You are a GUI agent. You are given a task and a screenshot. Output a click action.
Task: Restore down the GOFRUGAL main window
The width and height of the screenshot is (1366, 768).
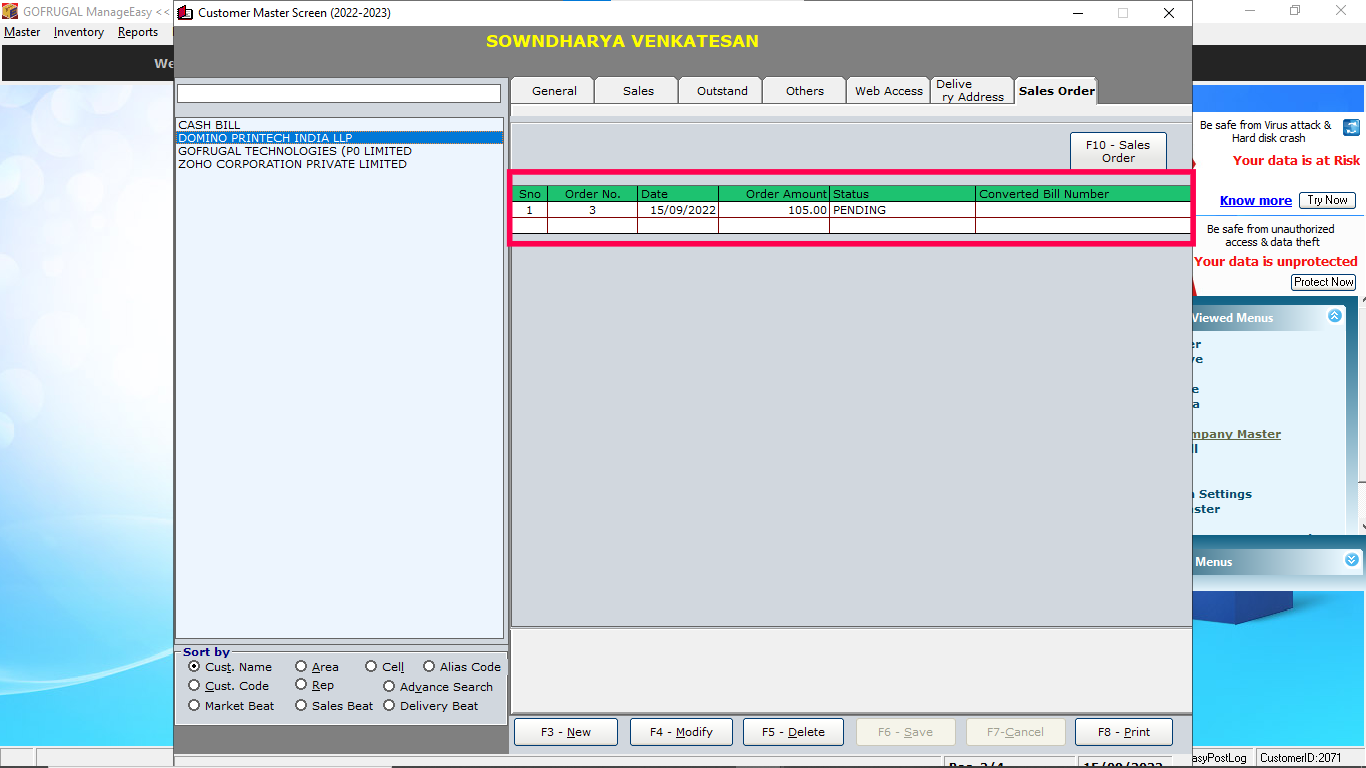[x=1295, y=11]
